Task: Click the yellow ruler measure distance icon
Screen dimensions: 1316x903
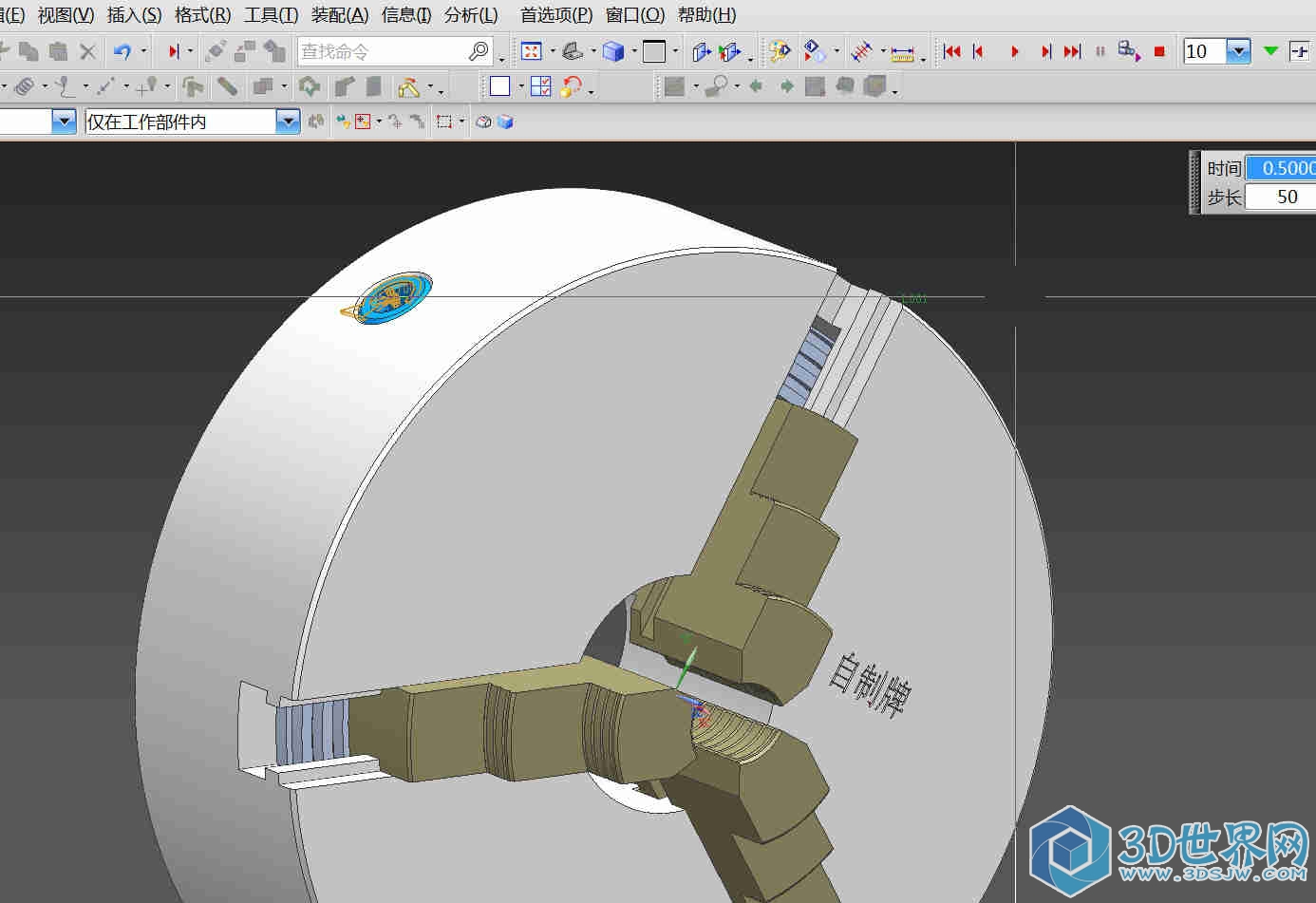Action: 902,53
